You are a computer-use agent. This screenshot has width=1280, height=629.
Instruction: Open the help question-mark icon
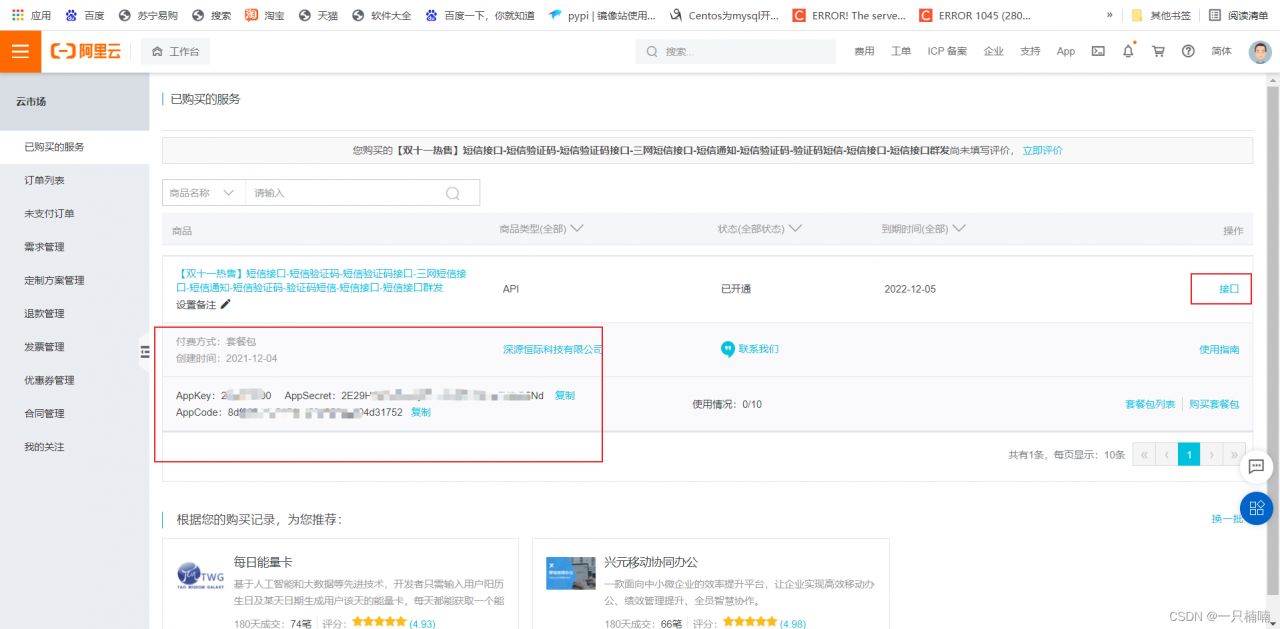[1188, 51]
